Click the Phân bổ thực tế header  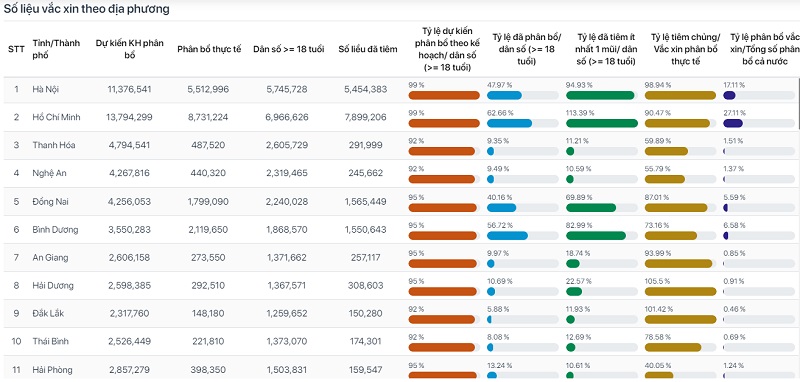208,49
